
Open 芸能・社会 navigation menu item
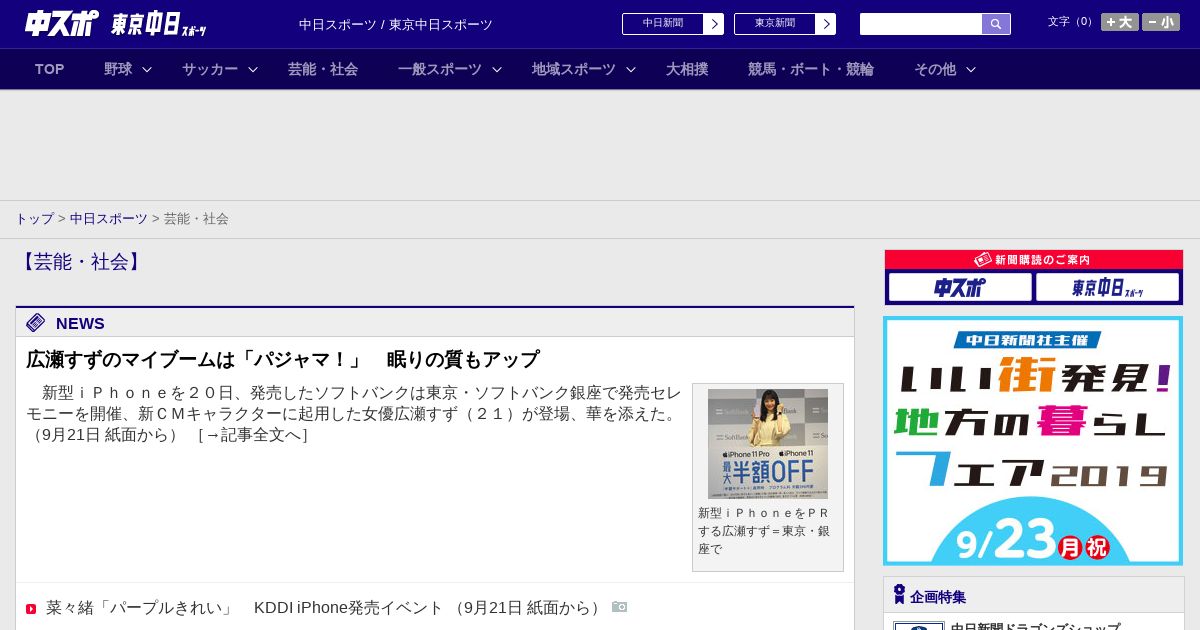323,69
